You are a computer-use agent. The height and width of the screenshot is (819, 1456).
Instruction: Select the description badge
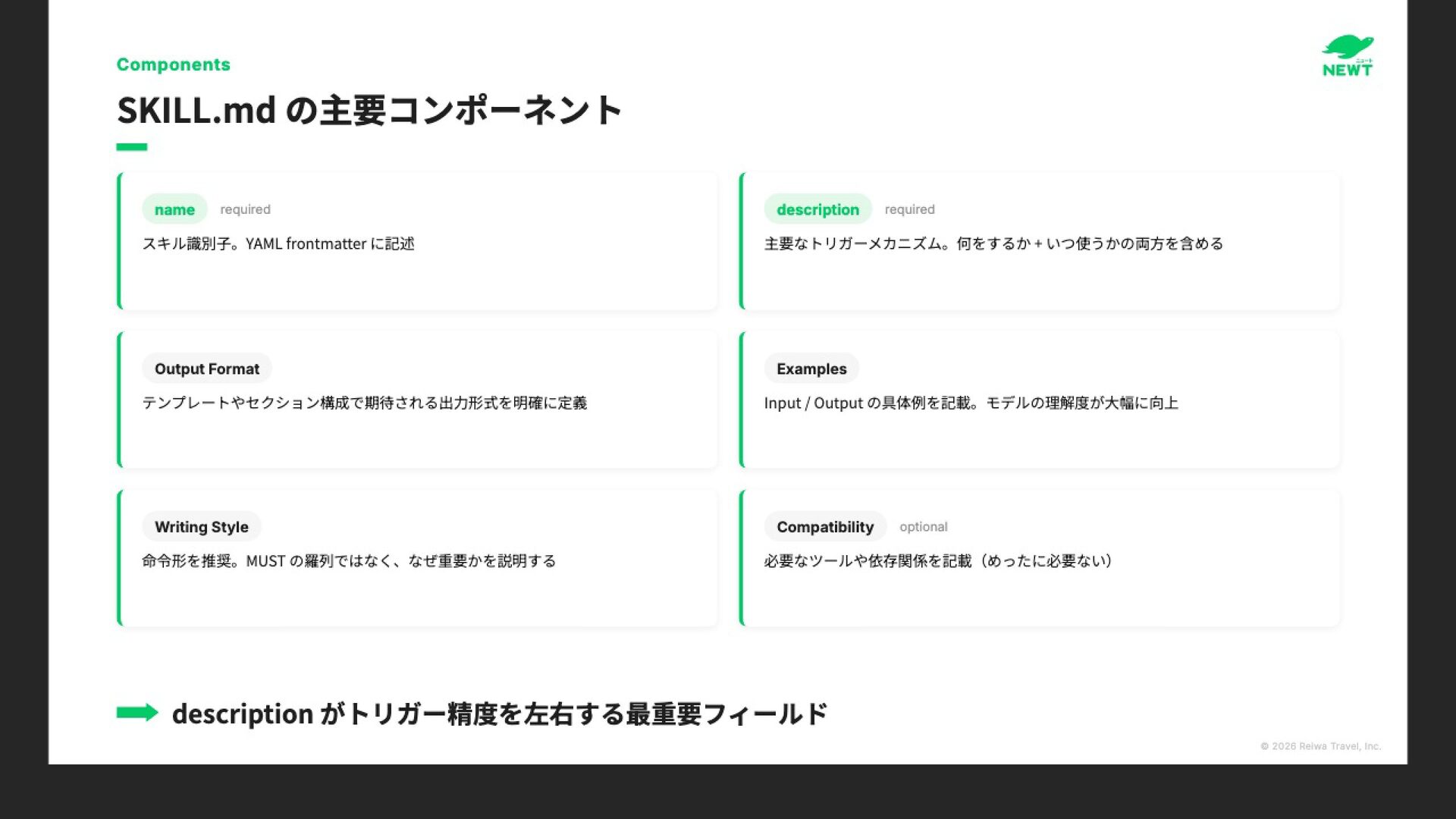[817, 209]
